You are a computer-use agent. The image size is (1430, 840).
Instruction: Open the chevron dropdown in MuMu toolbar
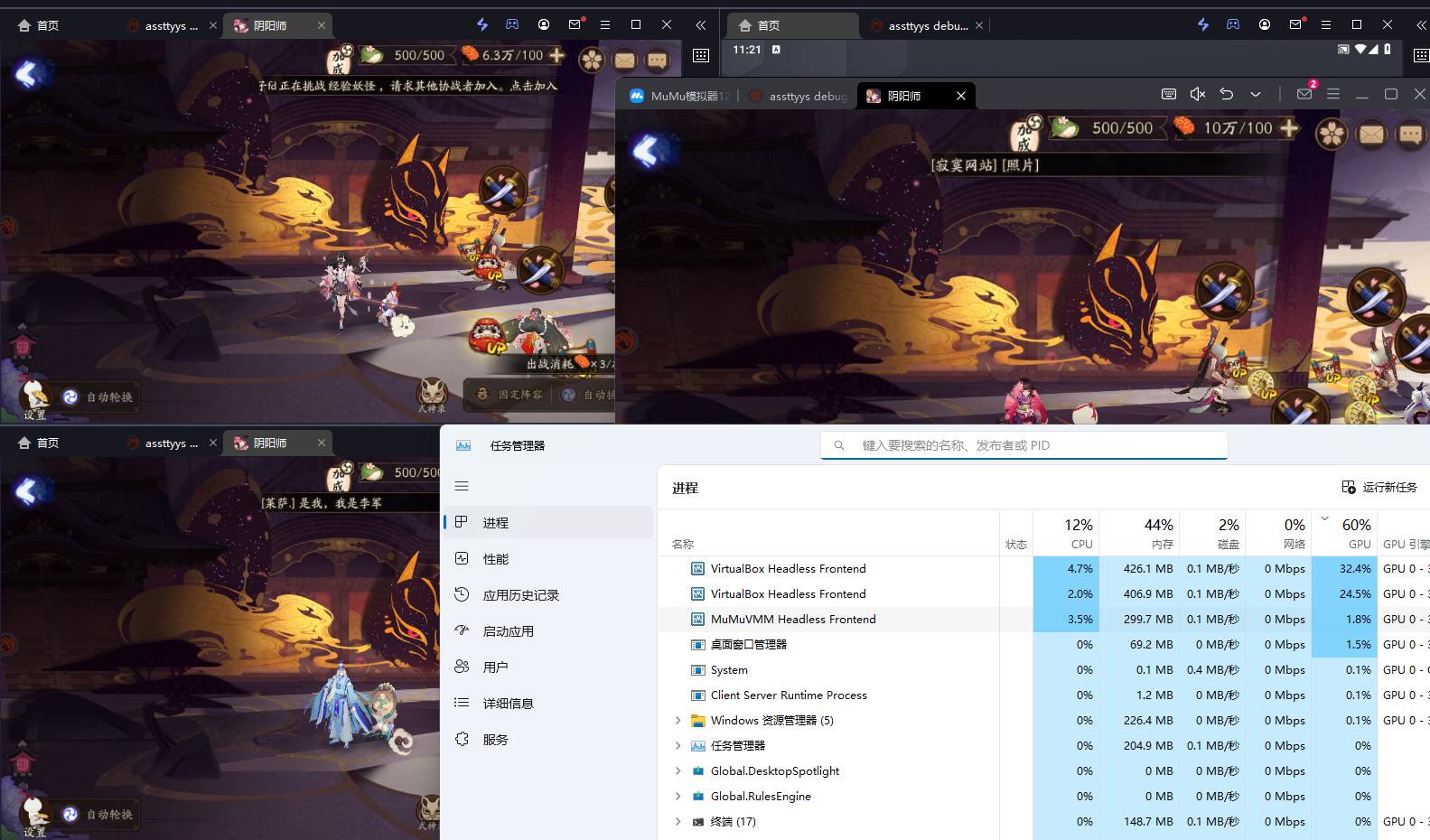(1256, 94)
